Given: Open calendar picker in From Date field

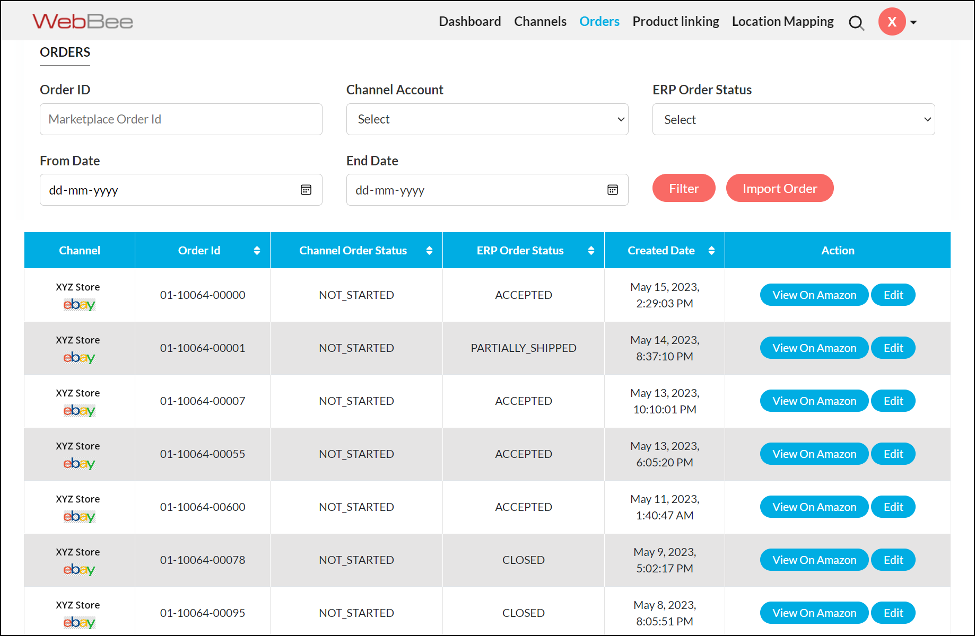Looking at the screenshot, I should pyautogui.click(x=306, y=189).
